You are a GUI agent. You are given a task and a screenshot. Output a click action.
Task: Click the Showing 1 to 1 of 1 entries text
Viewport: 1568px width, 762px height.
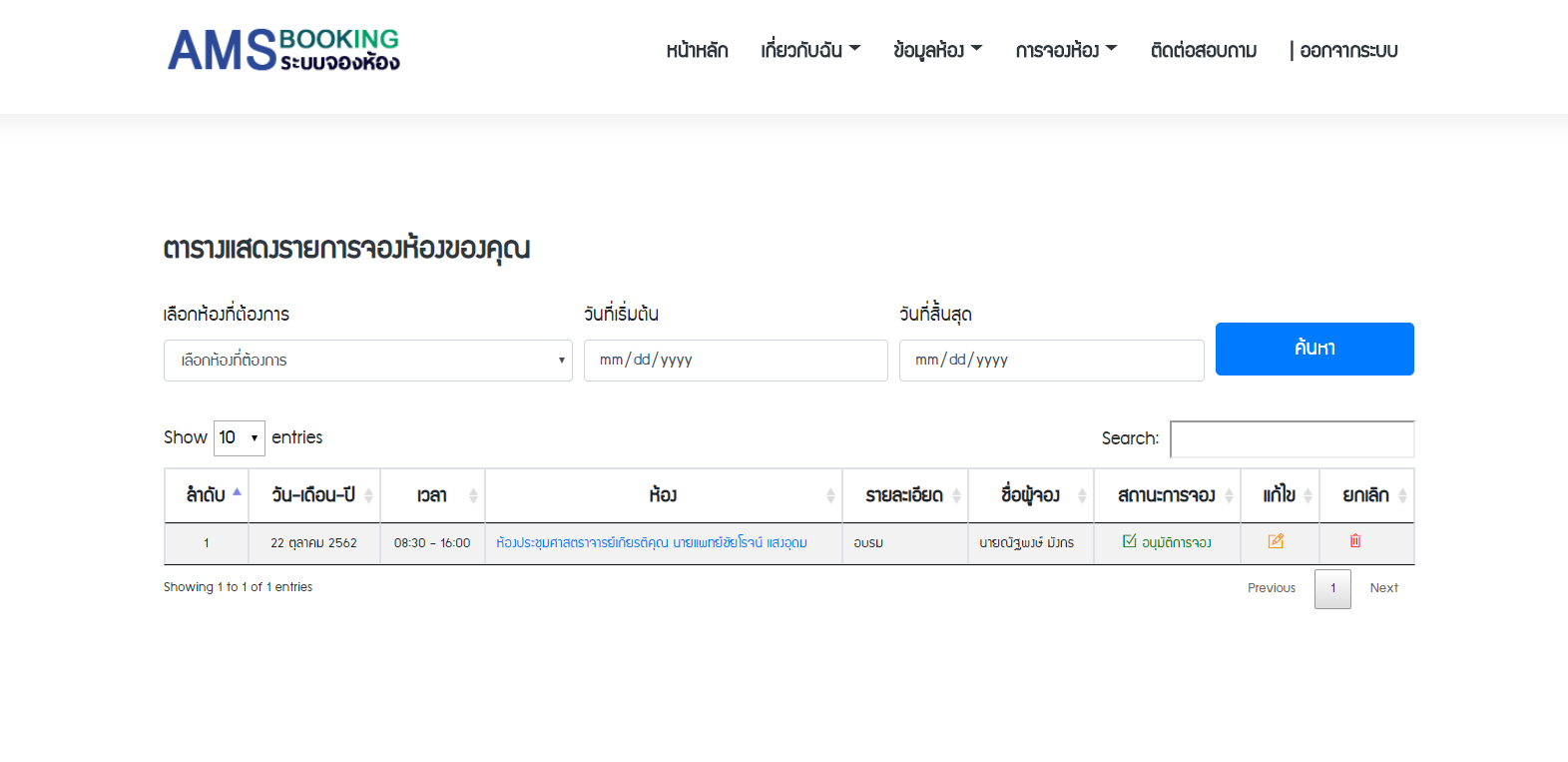coord(238,587)
